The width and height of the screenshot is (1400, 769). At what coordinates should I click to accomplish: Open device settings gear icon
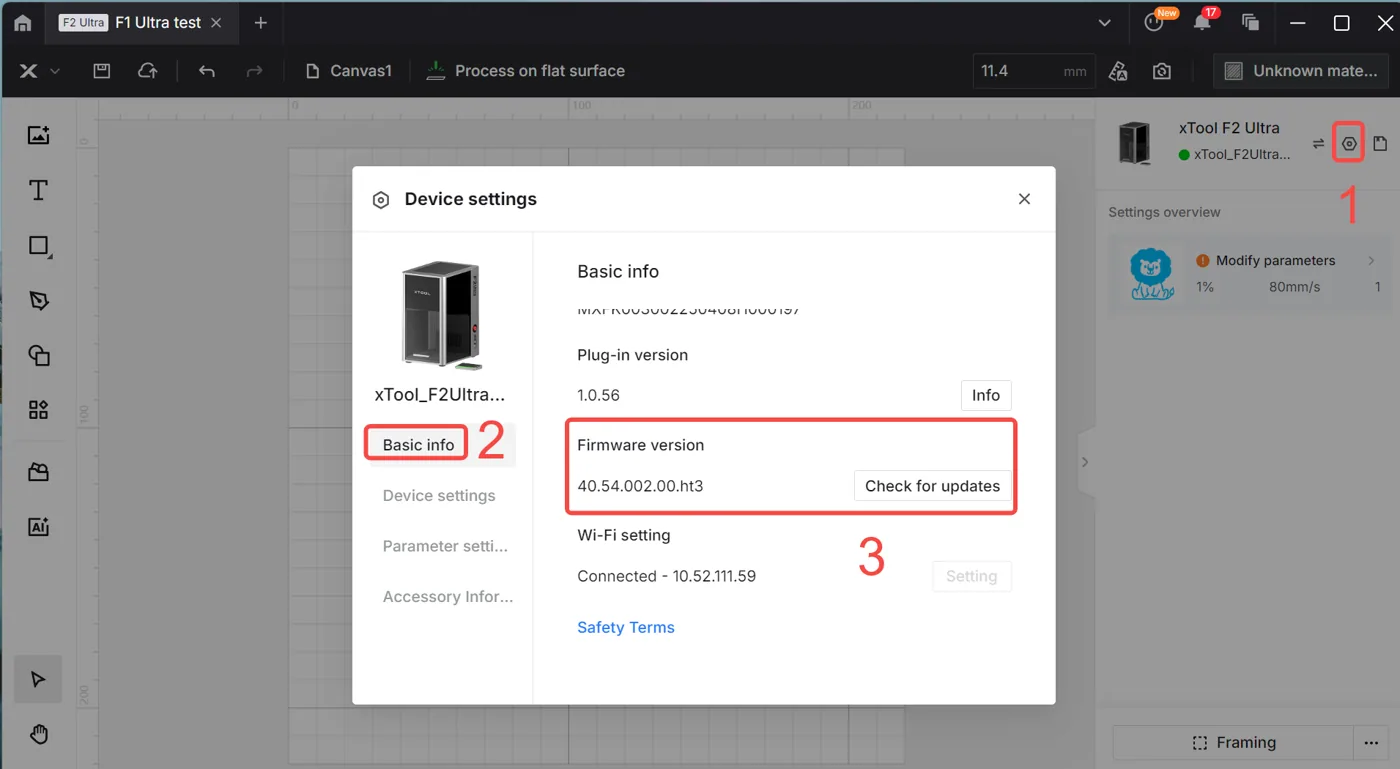[x=1349, y=144]
